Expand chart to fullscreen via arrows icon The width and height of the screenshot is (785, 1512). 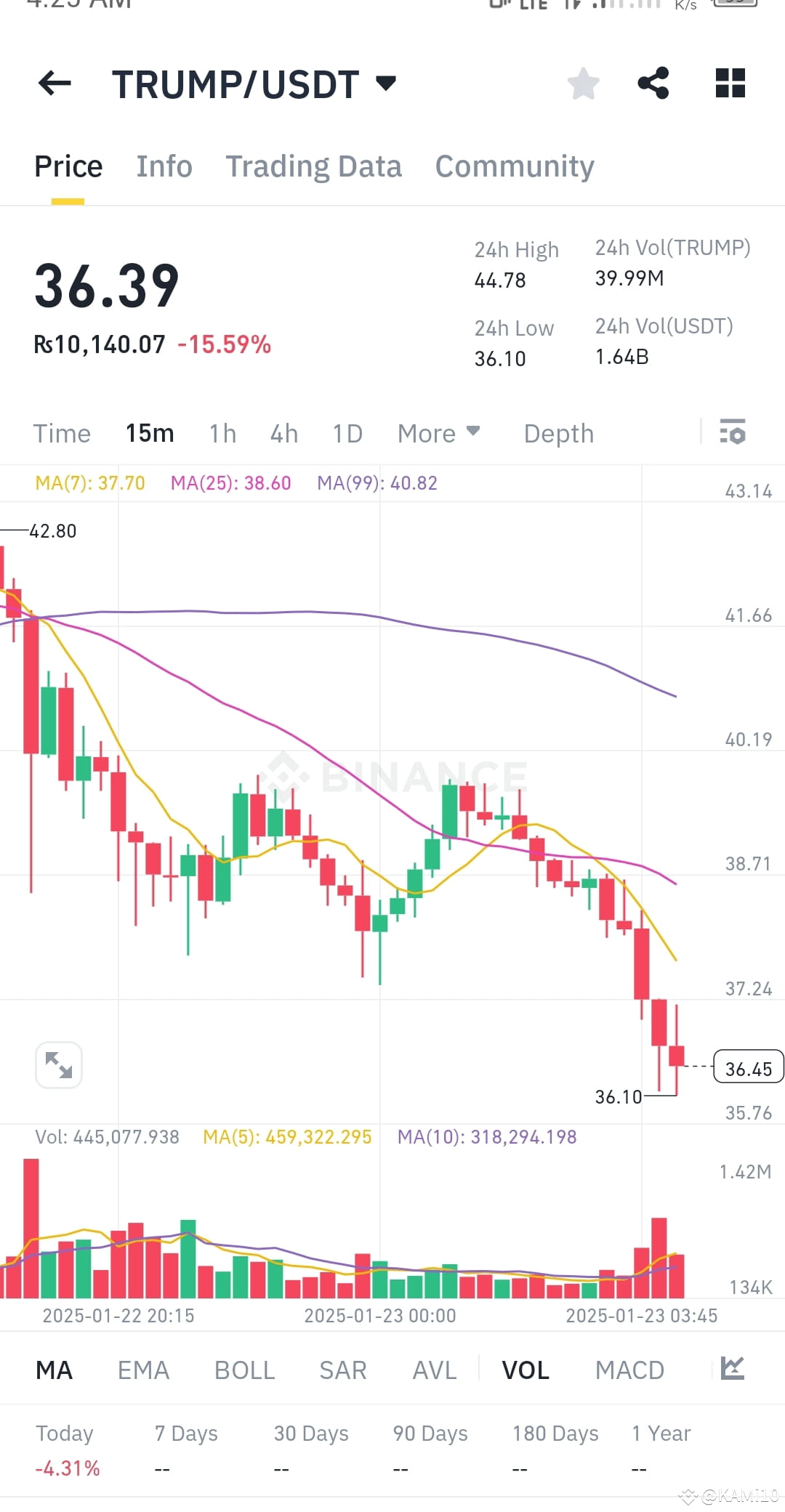(x=58, y=1064)
